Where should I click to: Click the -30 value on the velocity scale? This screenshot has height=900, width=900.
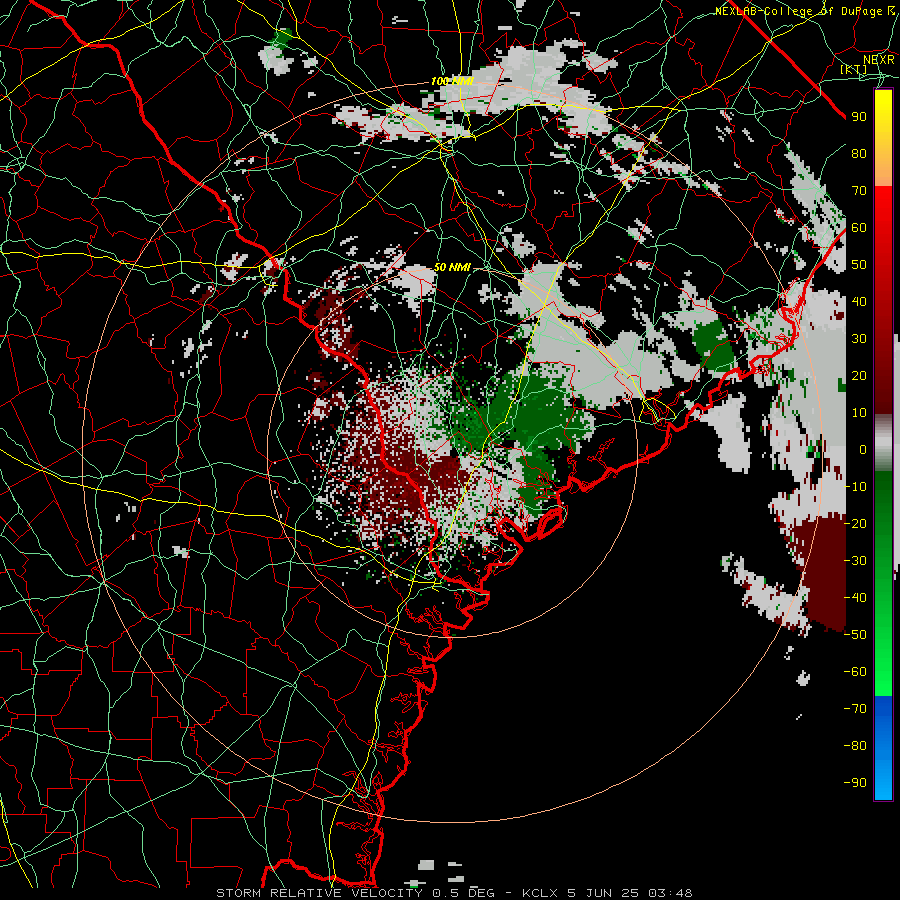[855, 561]
